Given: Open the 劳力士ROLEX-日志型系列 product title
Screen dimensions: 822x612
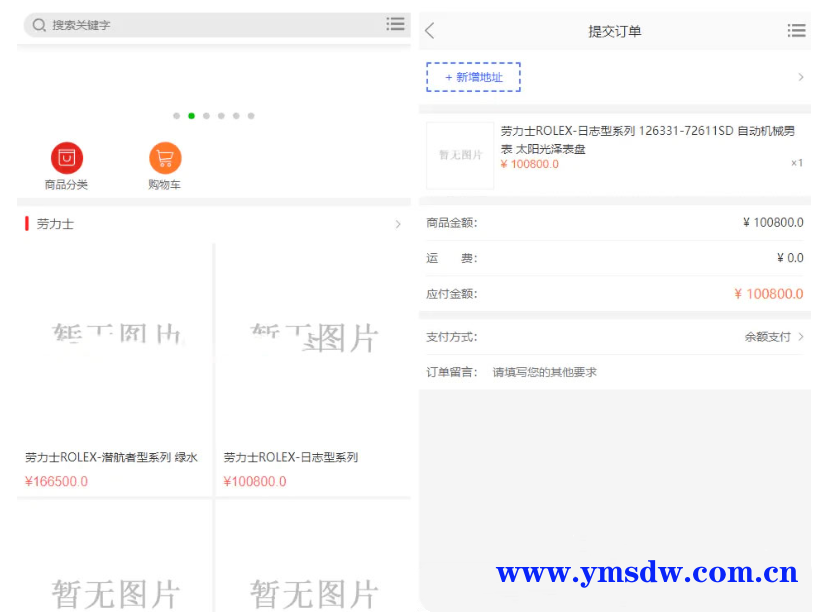Looking at the screenshot, I should (290, 457).
